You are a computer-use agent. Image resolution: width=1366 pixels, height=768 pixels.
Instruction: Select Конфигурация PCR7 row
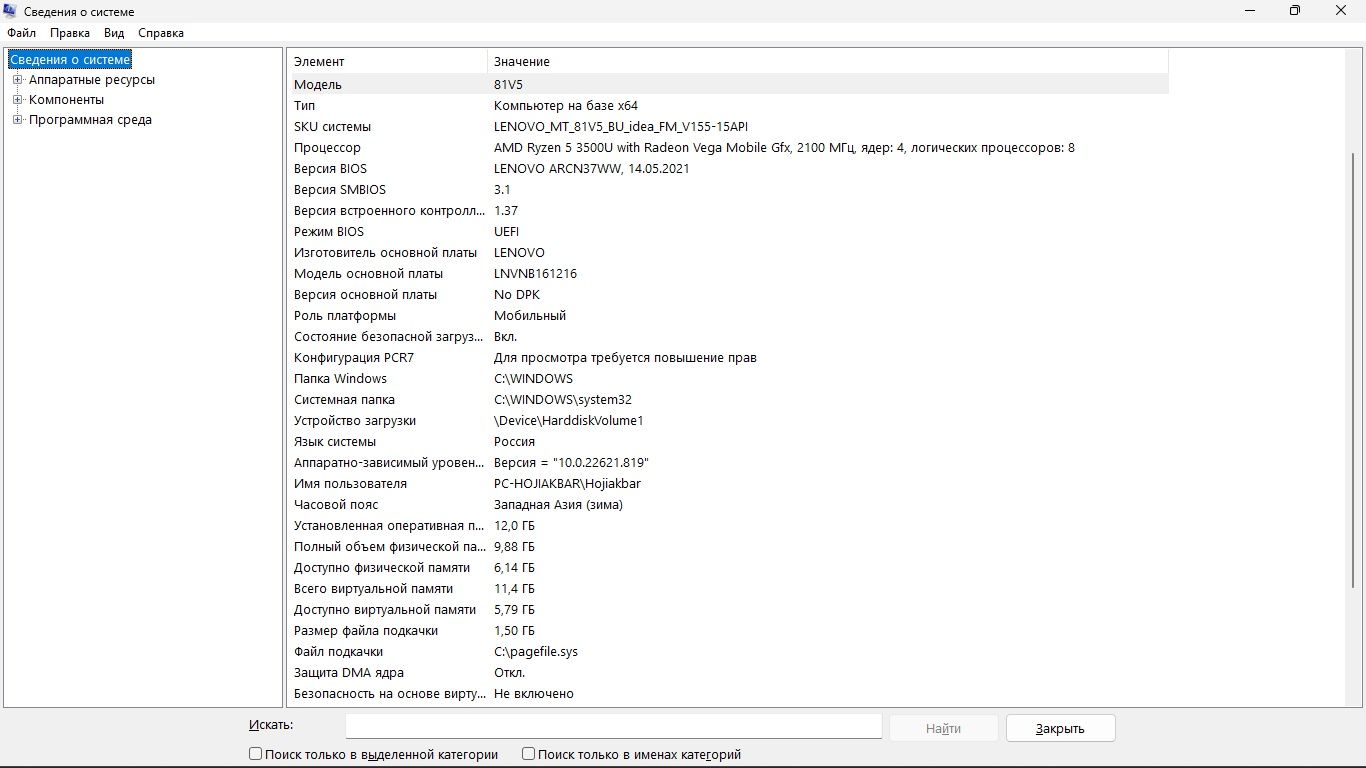[x=730, y=358]
